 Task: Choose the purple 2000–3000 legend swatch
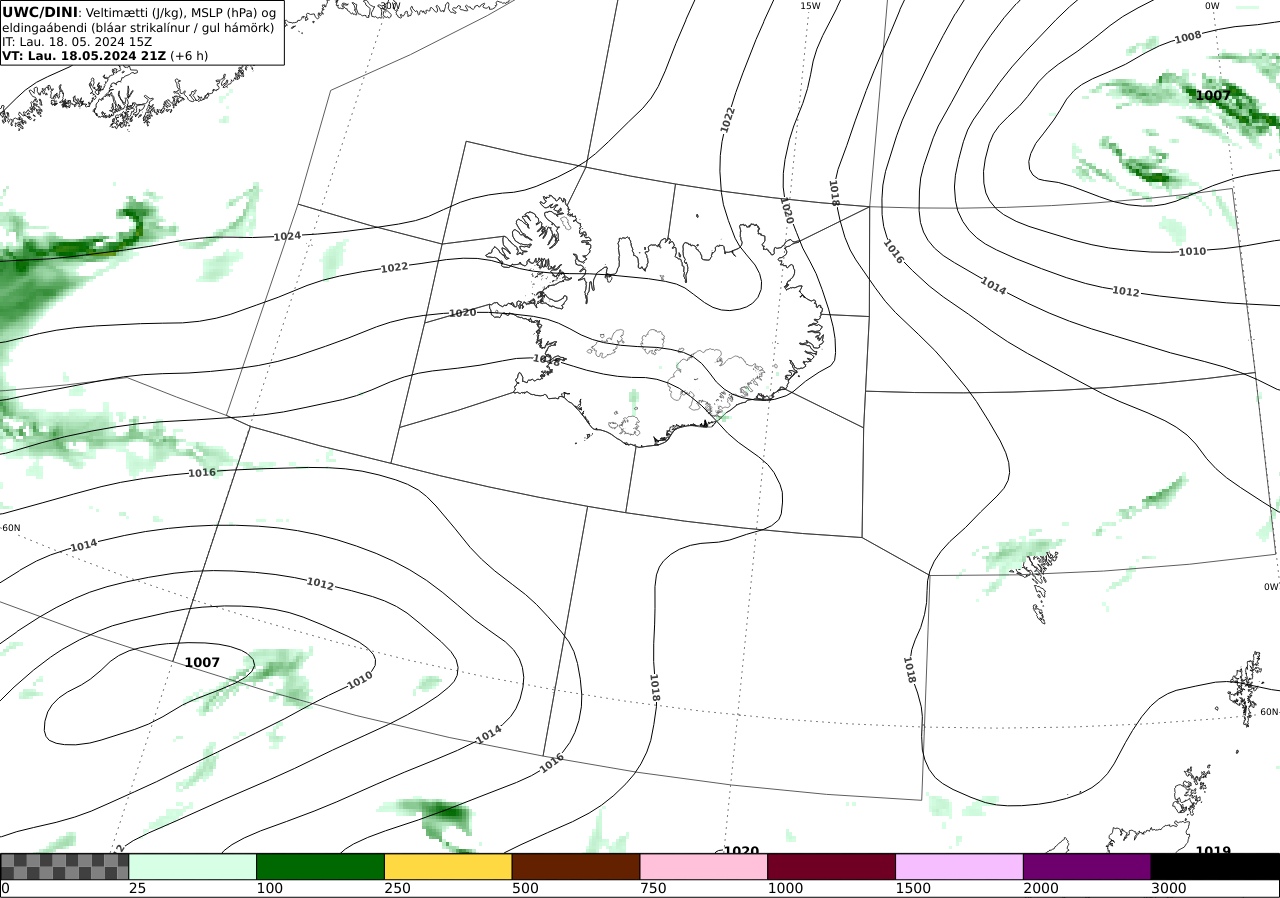pyautogui.click(x=1087, y=866)
